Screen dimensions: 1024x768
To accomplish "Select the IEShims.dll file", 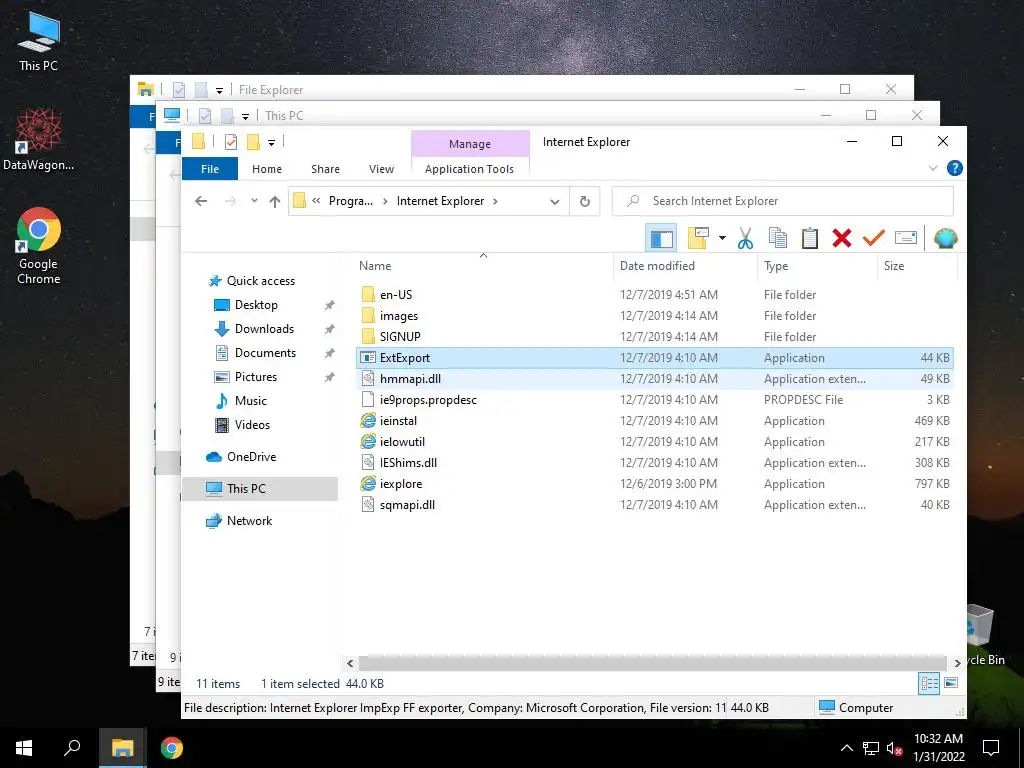I will [655, 462].
